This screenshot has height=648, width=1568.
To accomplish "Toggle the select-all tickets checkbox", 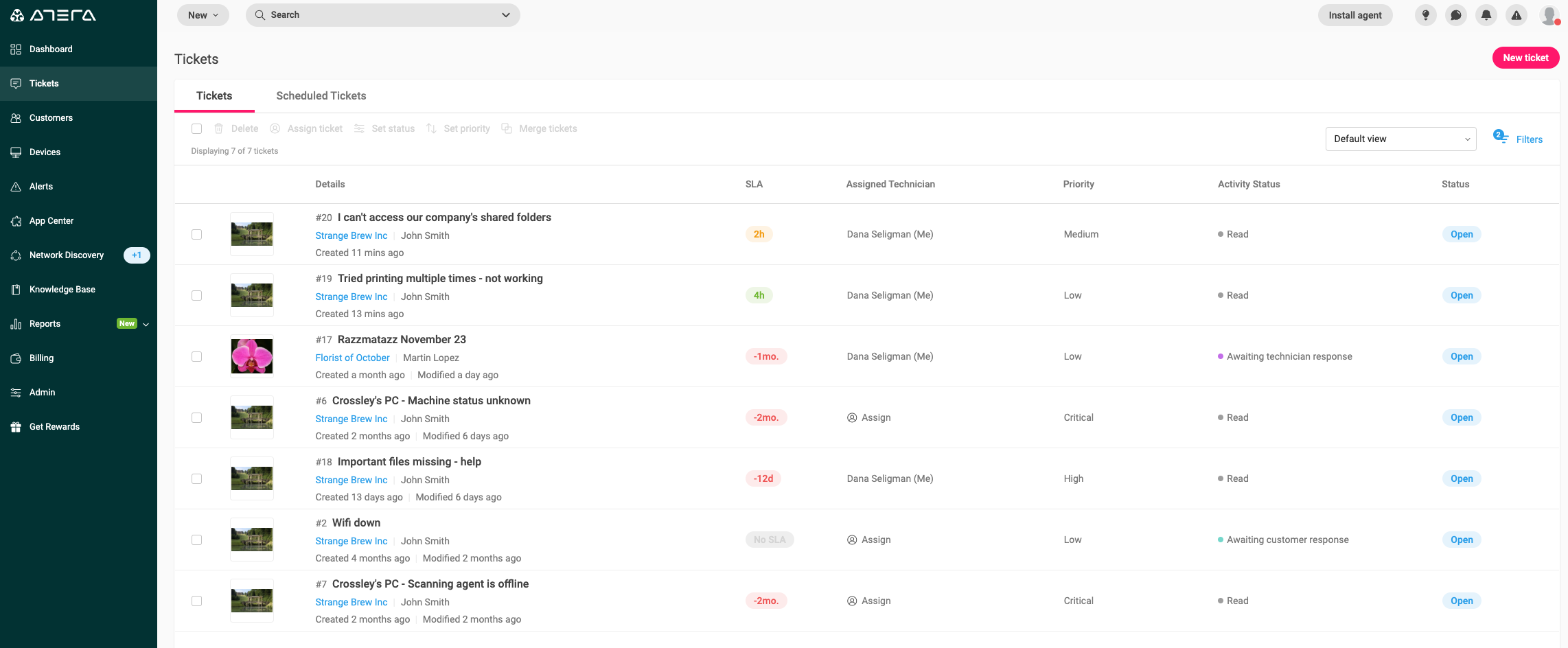I will [197, 128].
